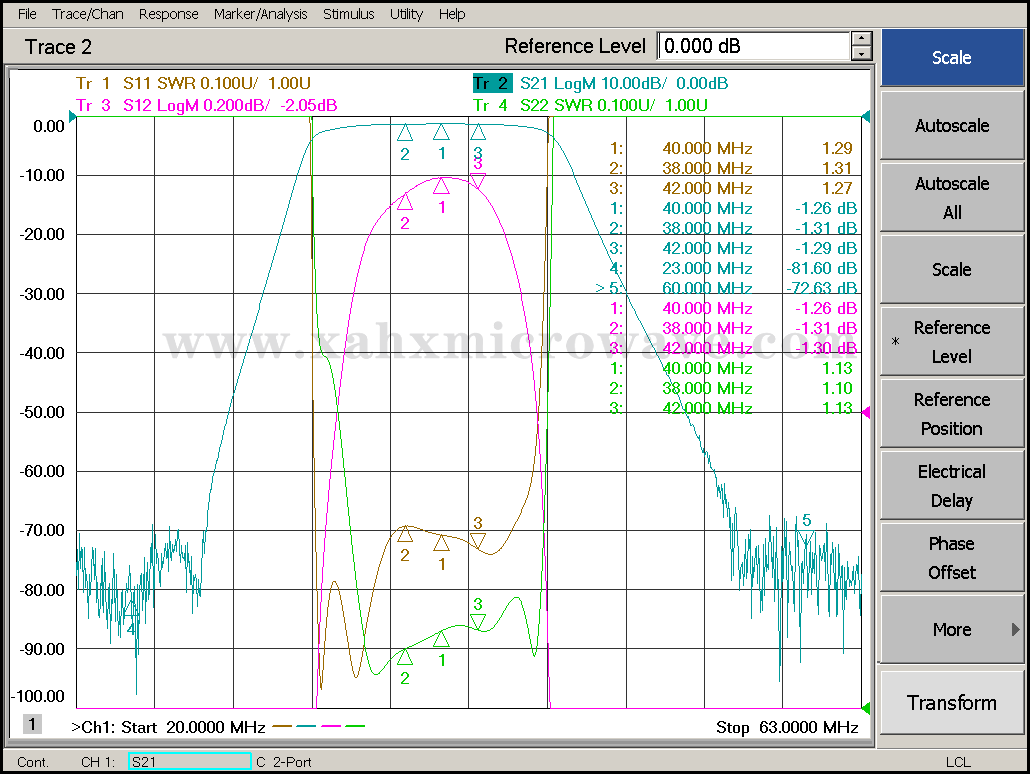Select the Reference Position softkey
1030x774 pixels.
click(952, 414)
